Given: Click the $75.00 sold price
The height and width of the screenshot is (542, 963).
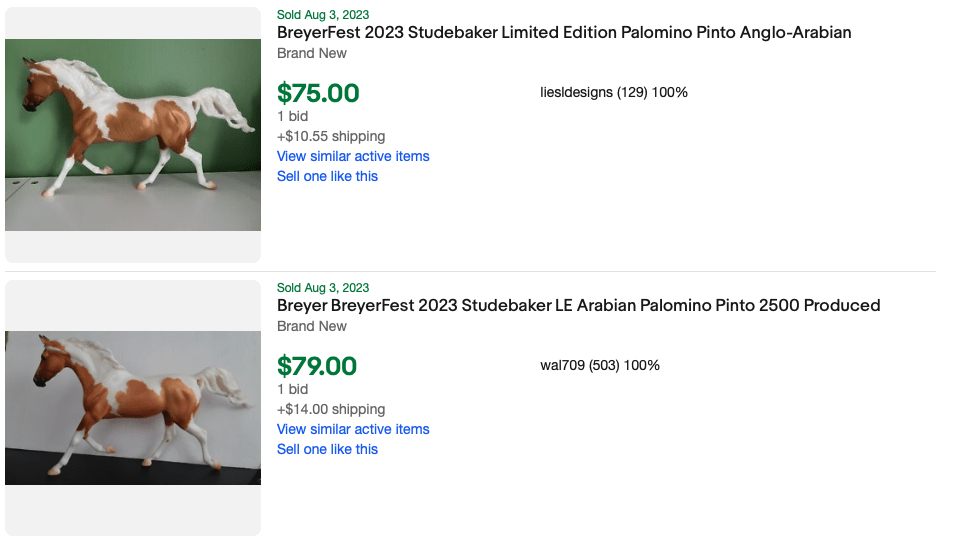Looking at the screenshot, I should [318, 93].
